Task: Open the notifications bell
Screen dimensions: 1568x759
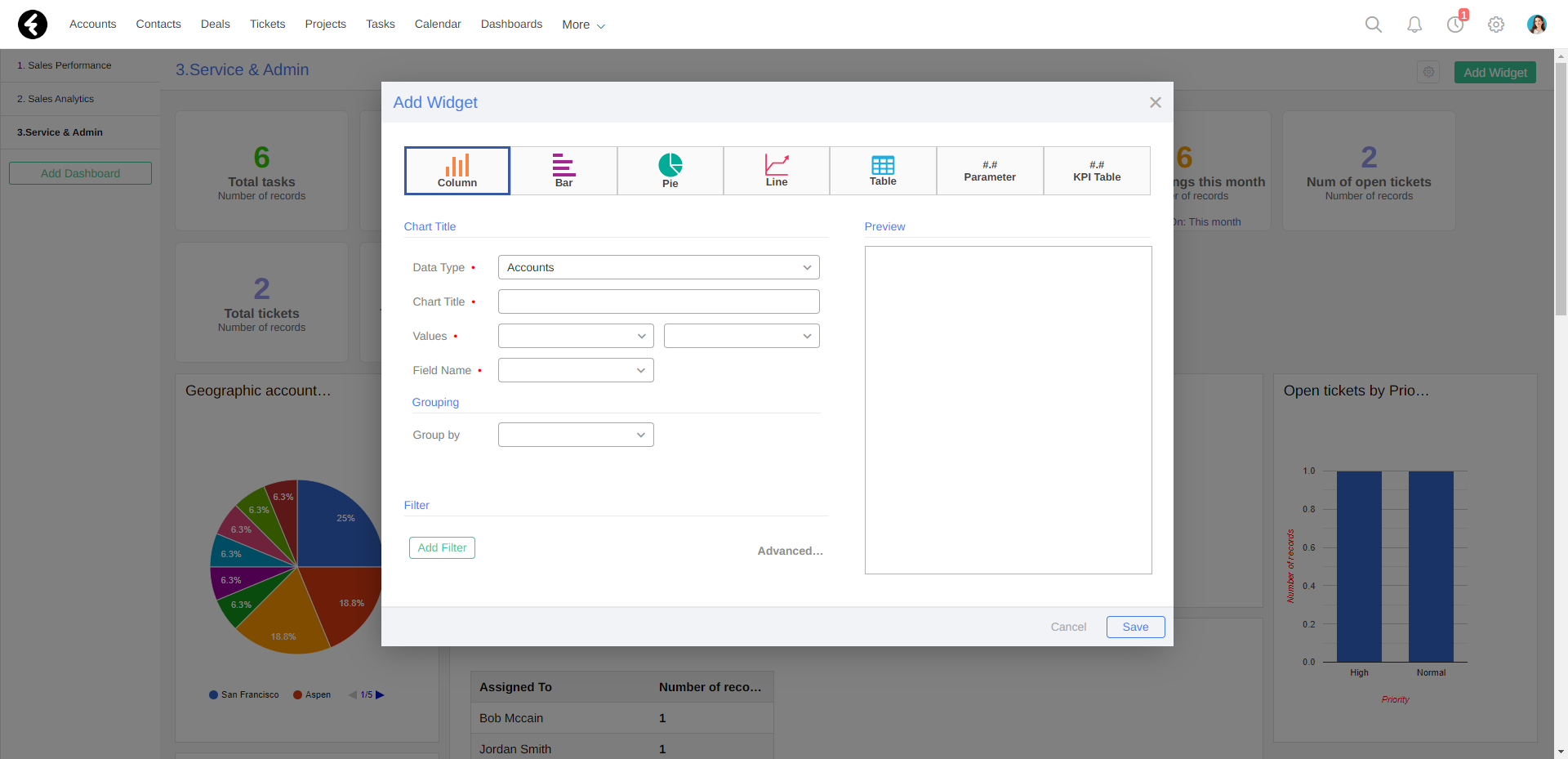Action: 1414,25
